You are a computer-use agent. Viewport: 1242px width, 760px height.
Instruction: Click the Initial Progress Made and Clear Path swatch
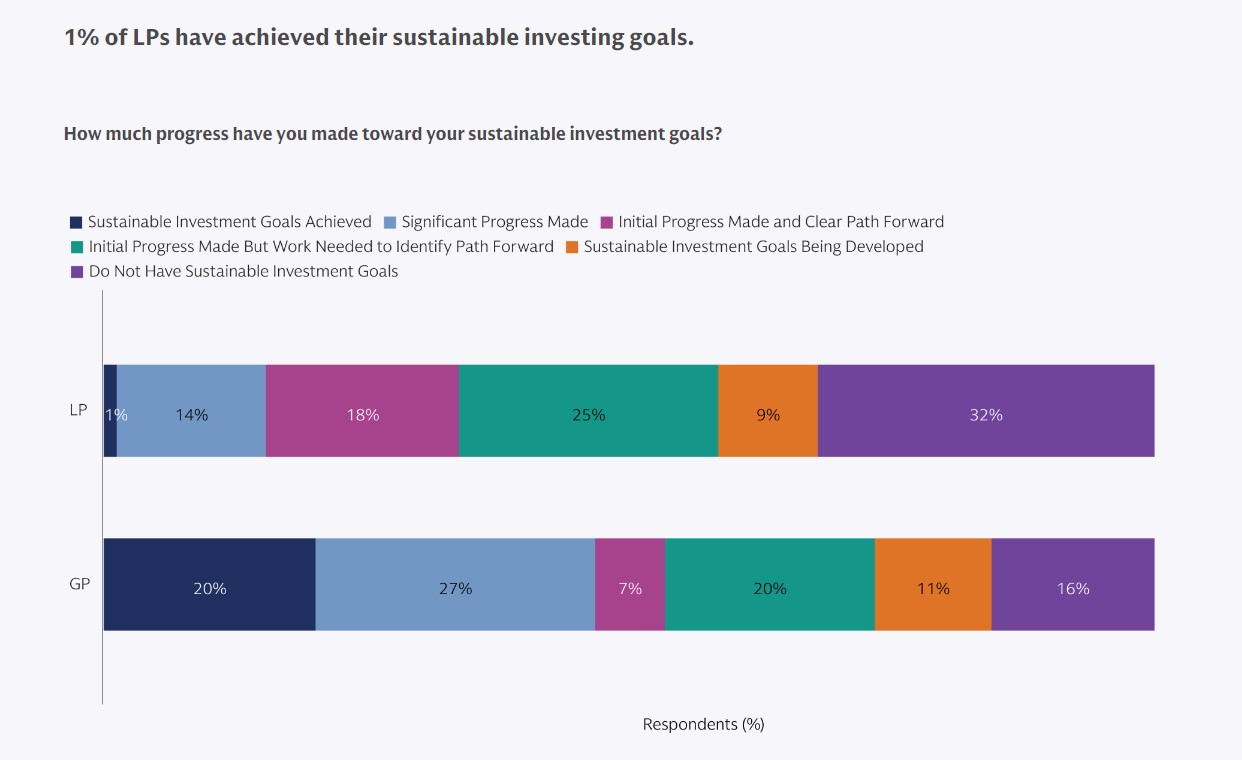click(606, 222)
